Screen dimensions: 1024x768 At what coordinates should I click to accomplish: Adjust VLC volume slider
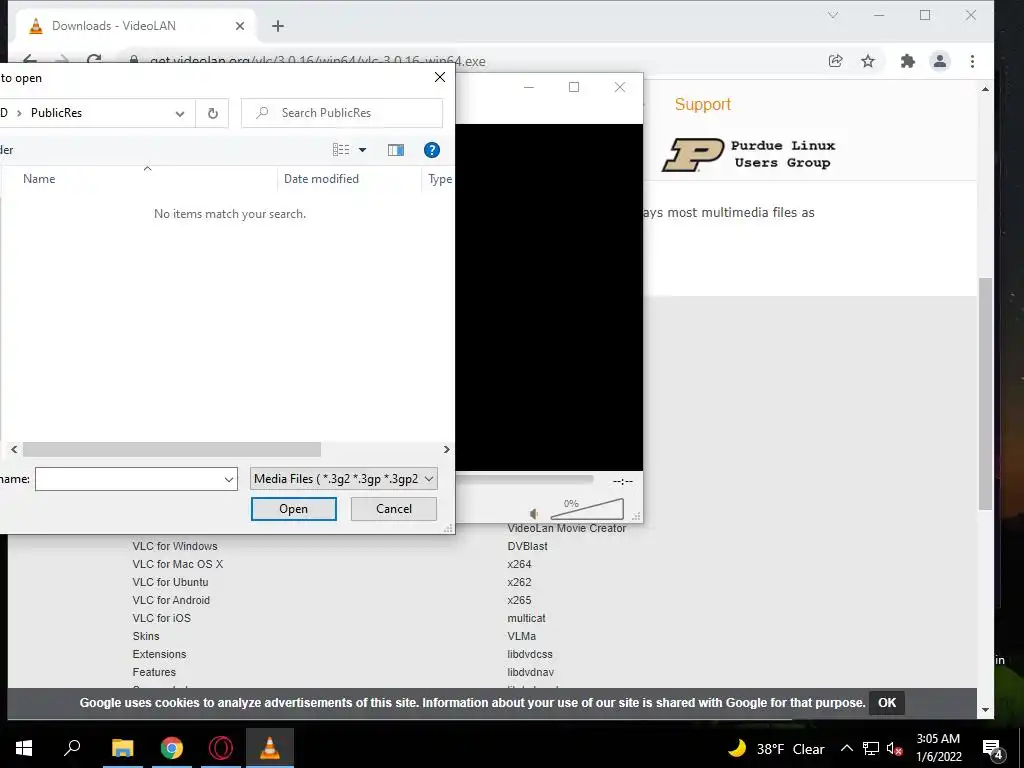tap(587, 509)
